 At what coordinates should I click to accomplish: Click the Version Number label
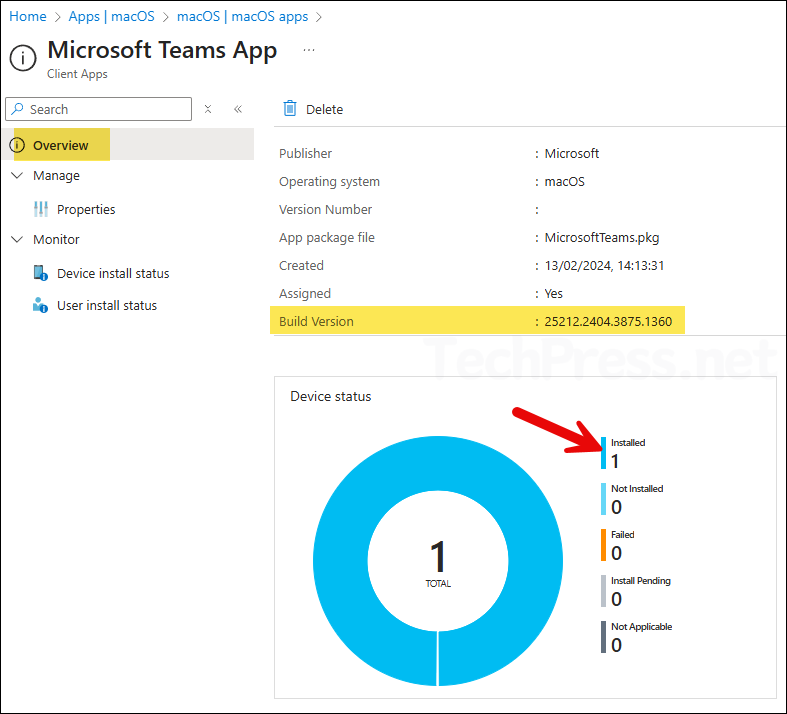(x=325, y=209)
